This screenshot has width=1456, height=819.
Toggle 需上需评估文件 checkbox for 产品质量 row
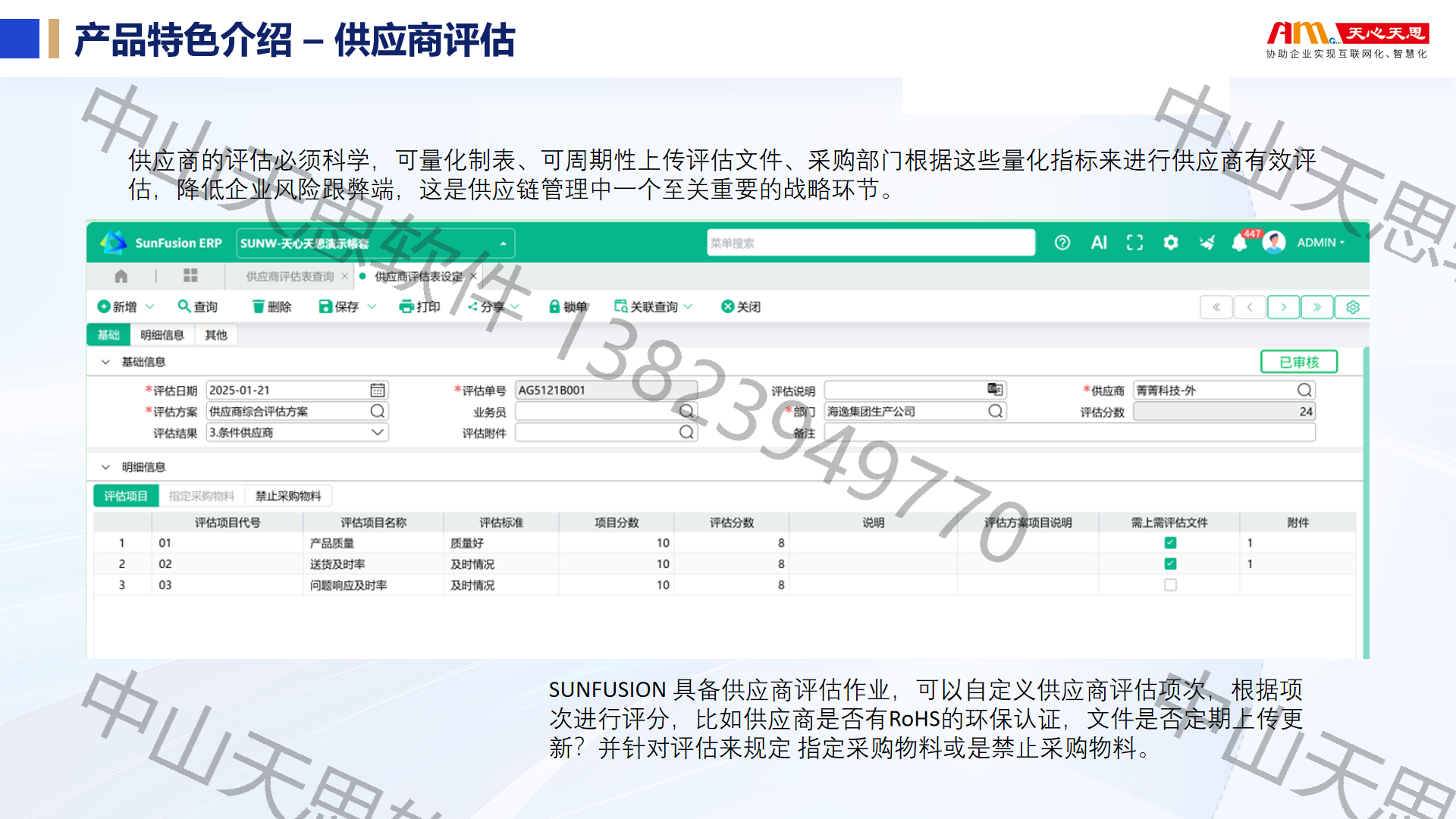click(1170, 543)
